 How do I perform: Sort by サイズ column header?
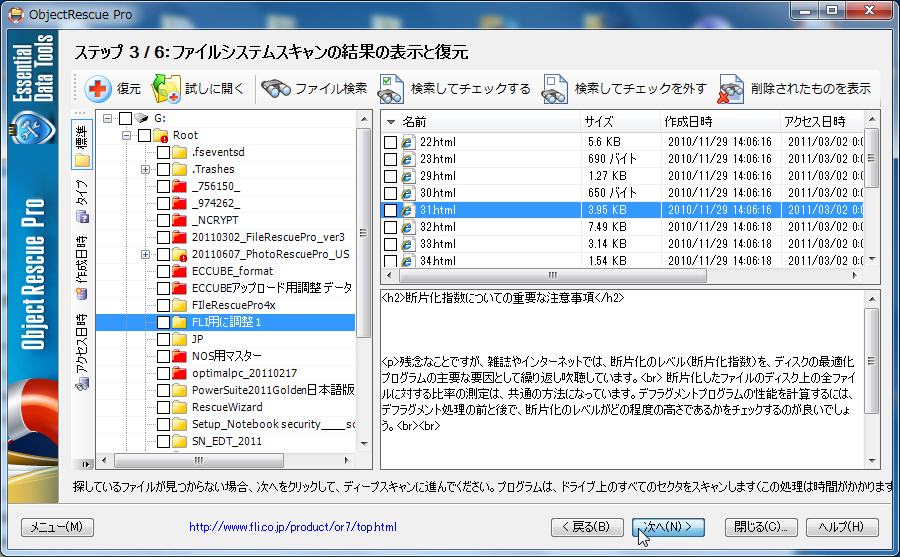pyautogui.click(x=620, y=122)
